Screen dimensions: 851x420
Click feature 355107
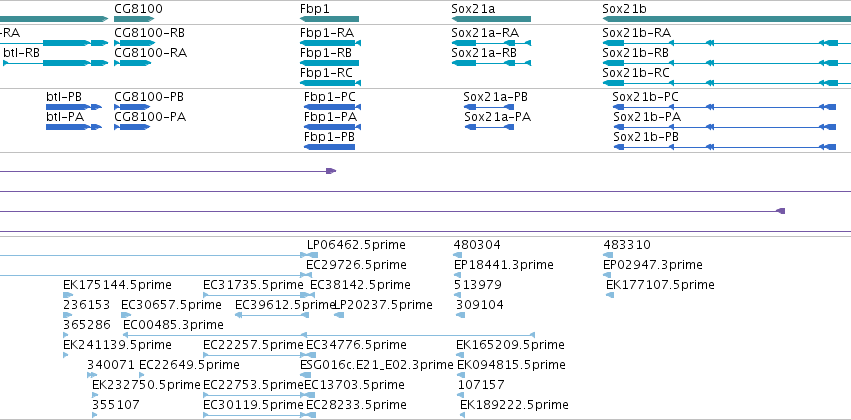click(116, 405)
